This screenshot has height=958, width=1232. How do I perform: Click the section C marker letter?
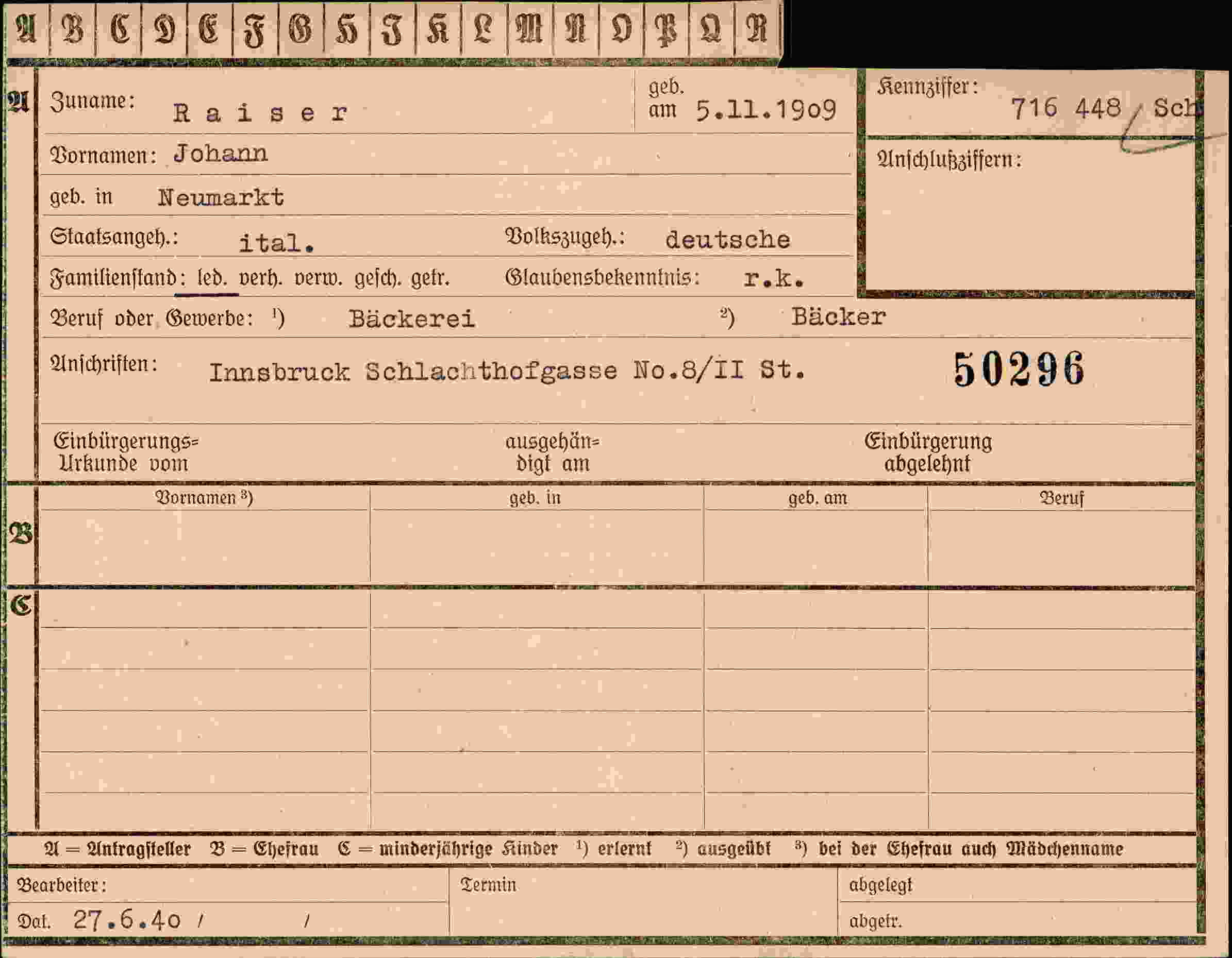pyautogui.click(x=21, y=605)
